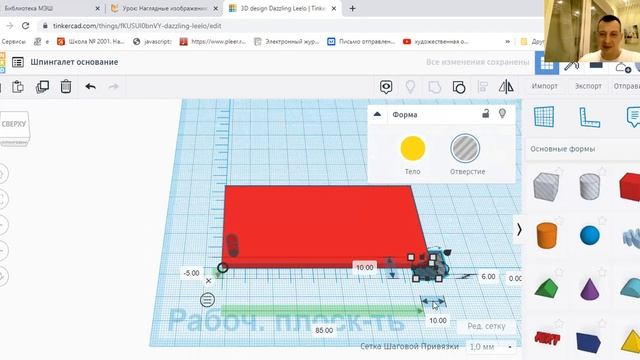Open a new browser tab
This screenshot has width=640, height=360.
[x=353, y=8]
